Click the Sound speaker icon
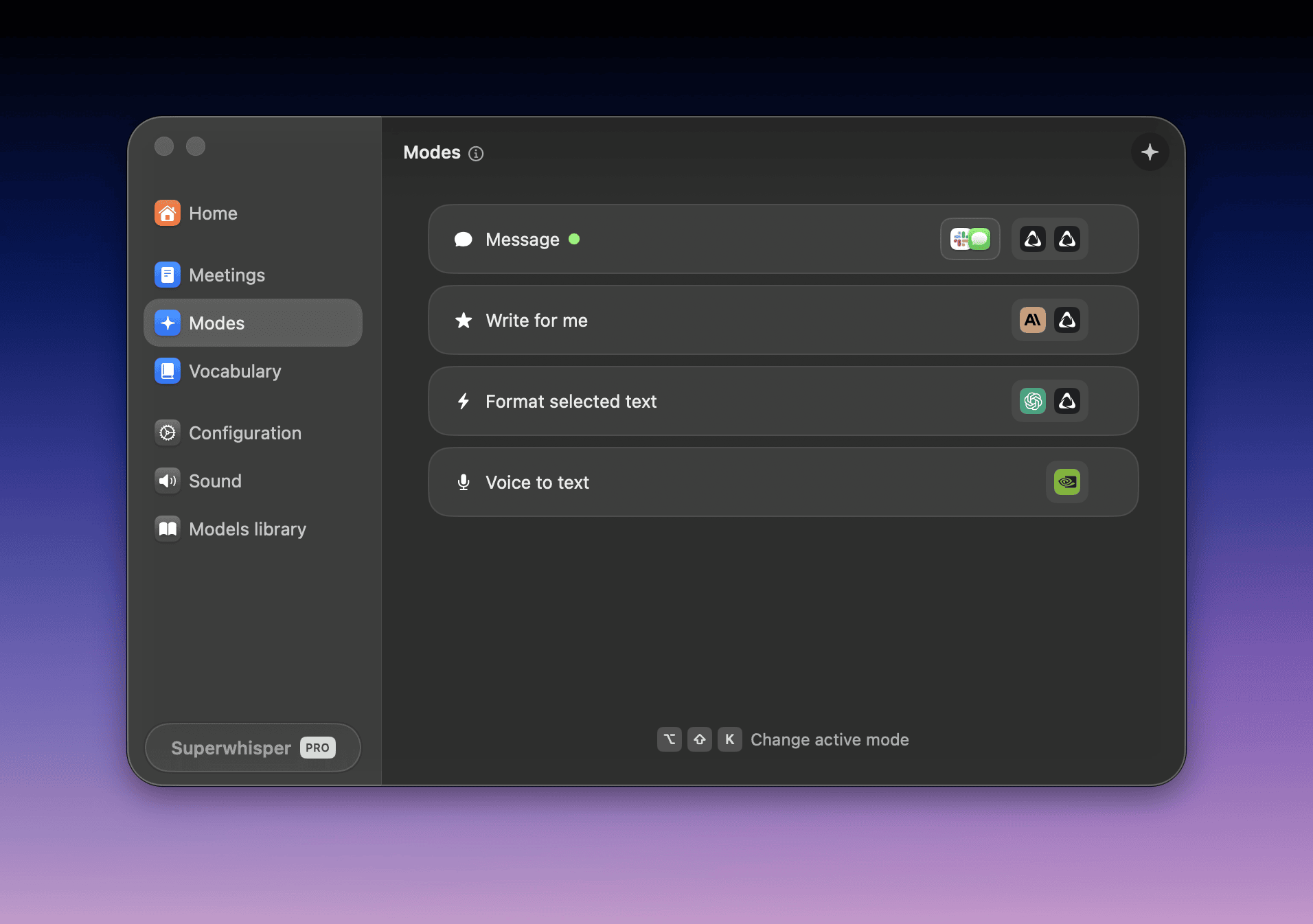The width and height of the screenshot is (1313, 924). point(168,481)
